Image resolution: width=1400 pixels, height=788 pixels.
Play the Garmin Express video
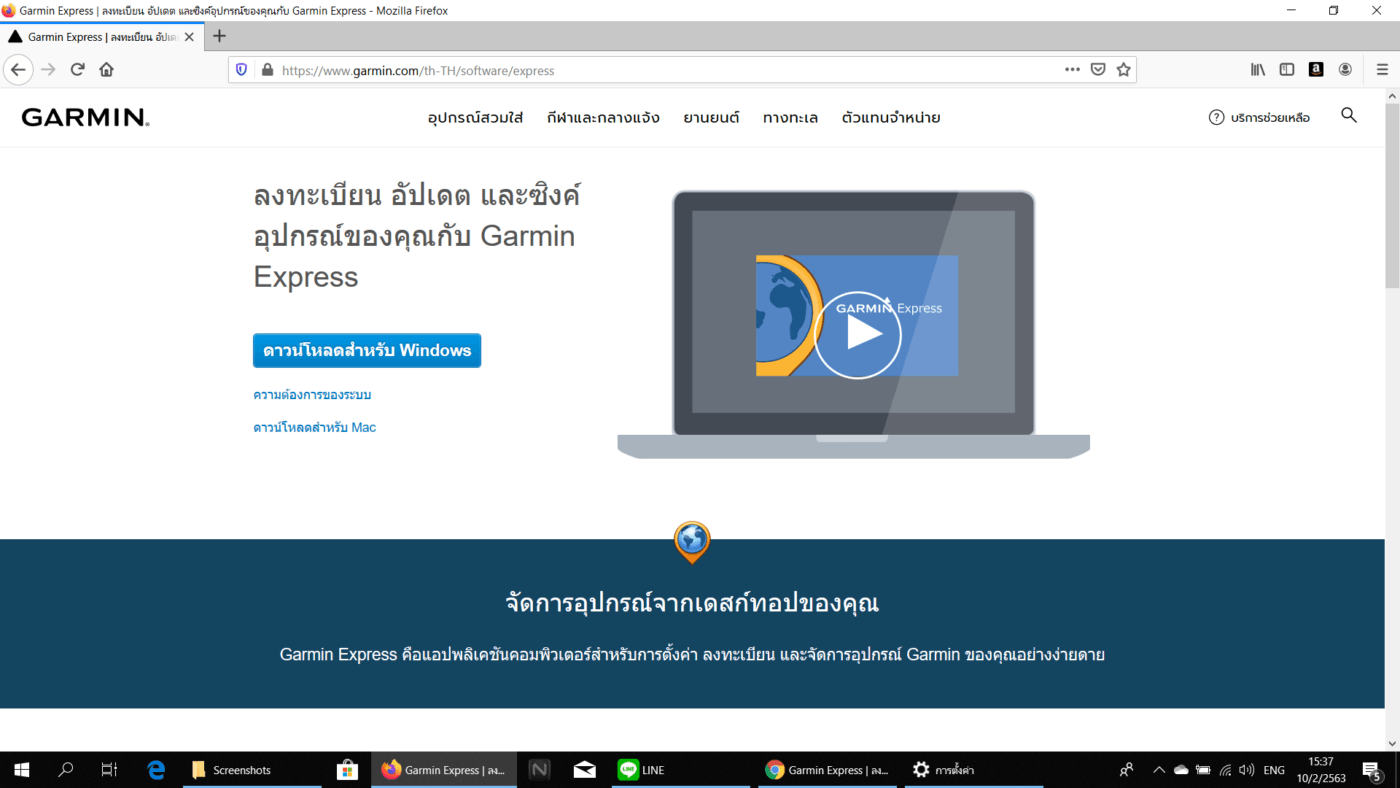(x=857, y=335)
